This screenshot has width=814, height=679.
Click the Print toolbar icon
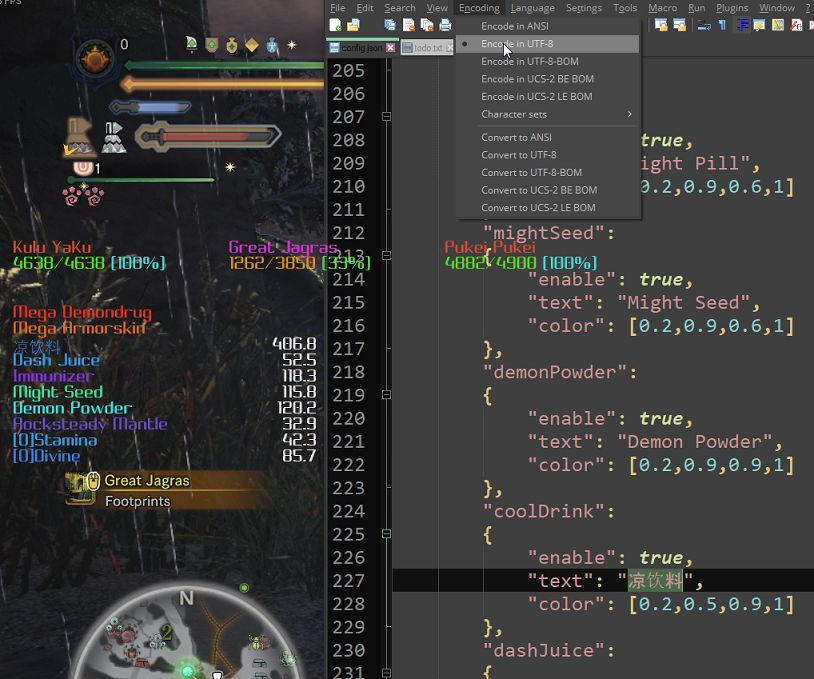click(445, 25)
